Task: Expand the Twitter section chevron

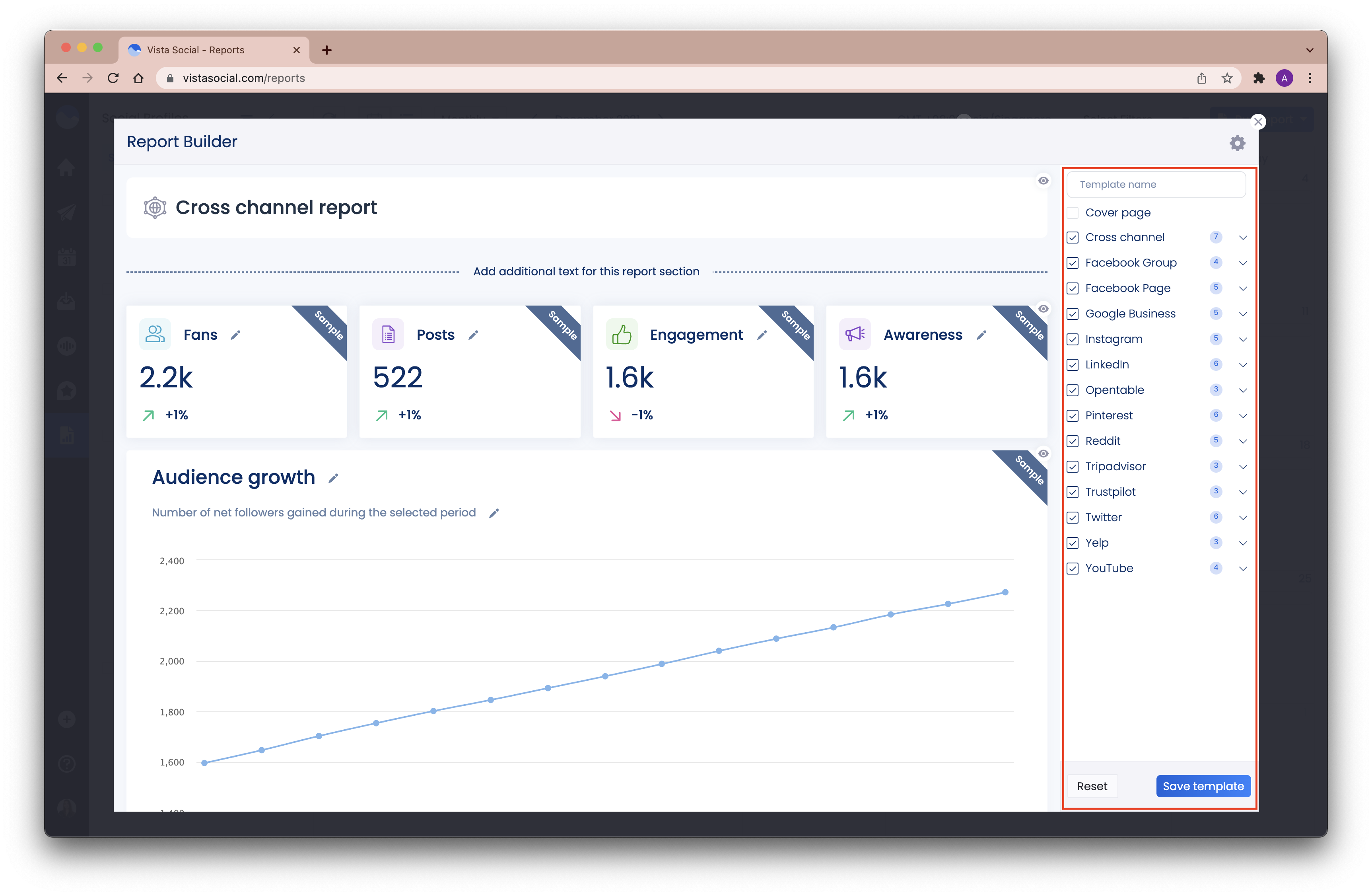Action: (x=1243, y=518)
